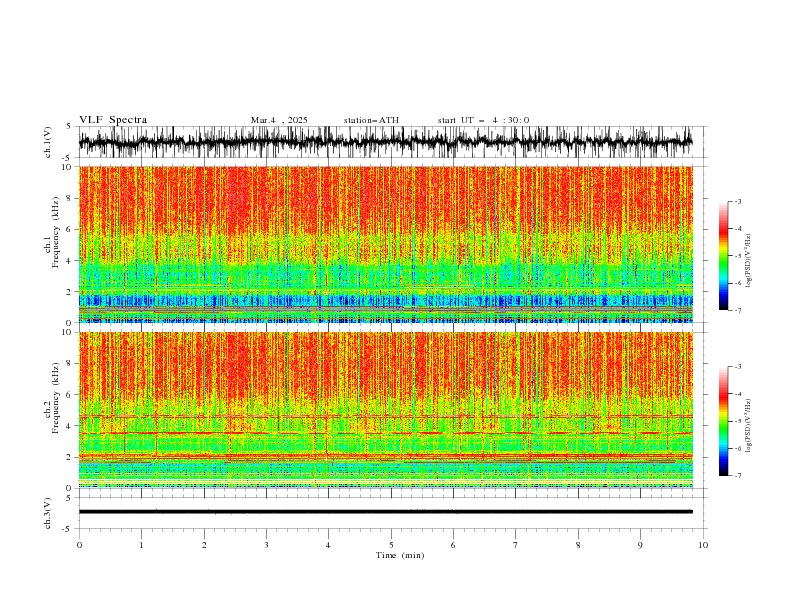The image size is (792, 612).
Task: Click the ch.1 spectrogram color bar
Action: click(x=723, y=256)
